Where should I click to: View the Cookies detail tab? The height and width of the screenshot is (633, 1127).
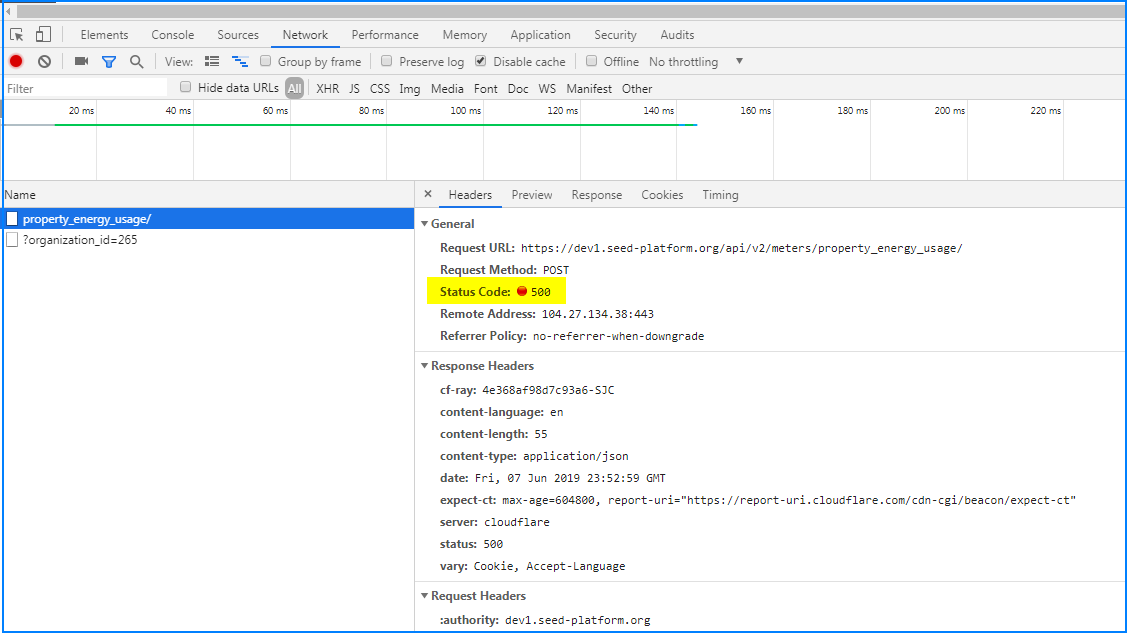662,195
